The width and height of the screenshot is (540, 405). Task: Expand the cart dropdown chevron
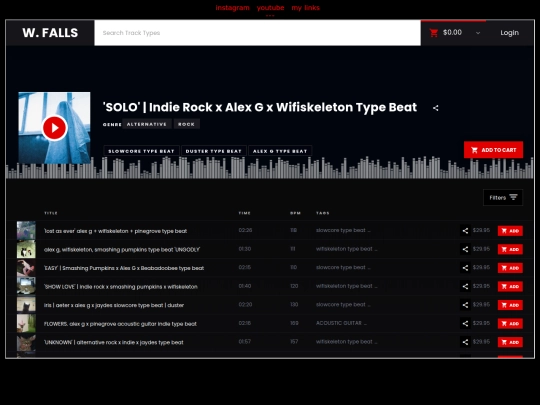click(x=478, y=33)
